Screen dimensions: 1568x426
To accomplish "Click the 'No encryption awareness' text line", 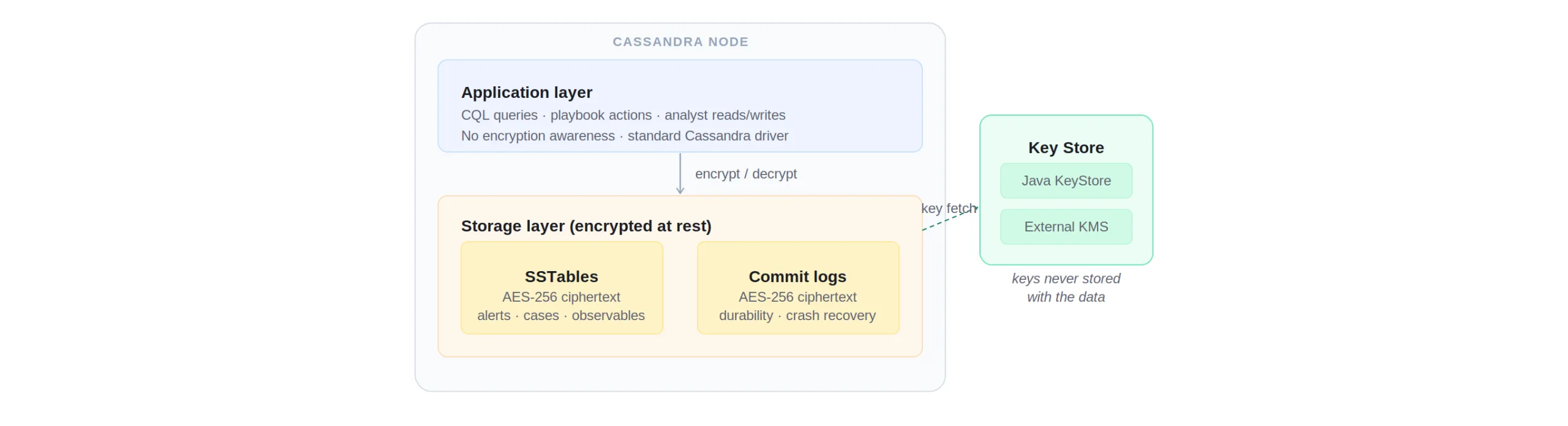I will pyautogui.click(x=624, y=136).
